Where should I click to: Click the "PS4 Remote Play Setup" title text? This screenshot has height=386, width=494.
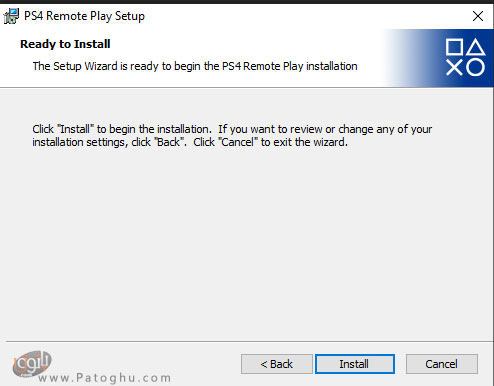(x=84, y=16)
